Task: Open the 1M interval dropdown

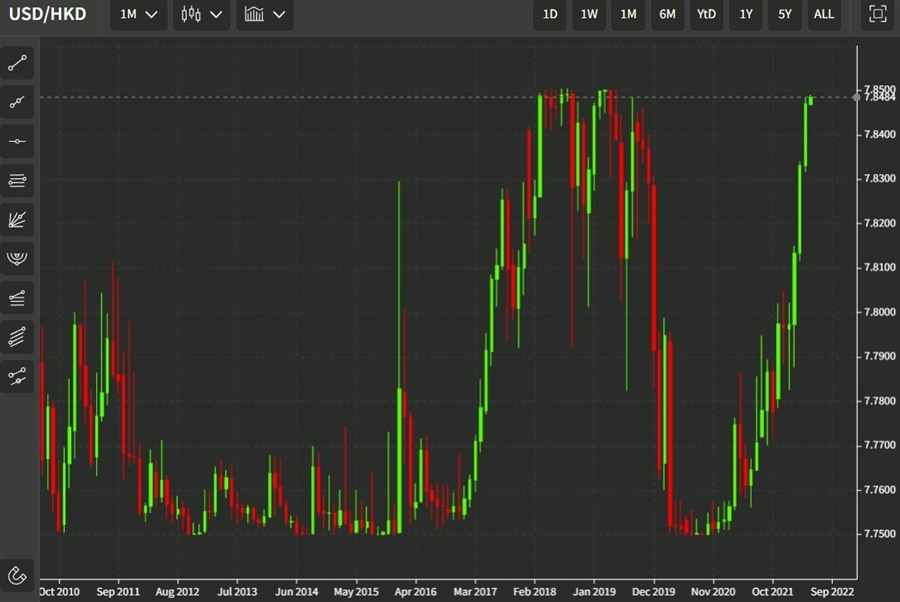Action: click(138, 14)
